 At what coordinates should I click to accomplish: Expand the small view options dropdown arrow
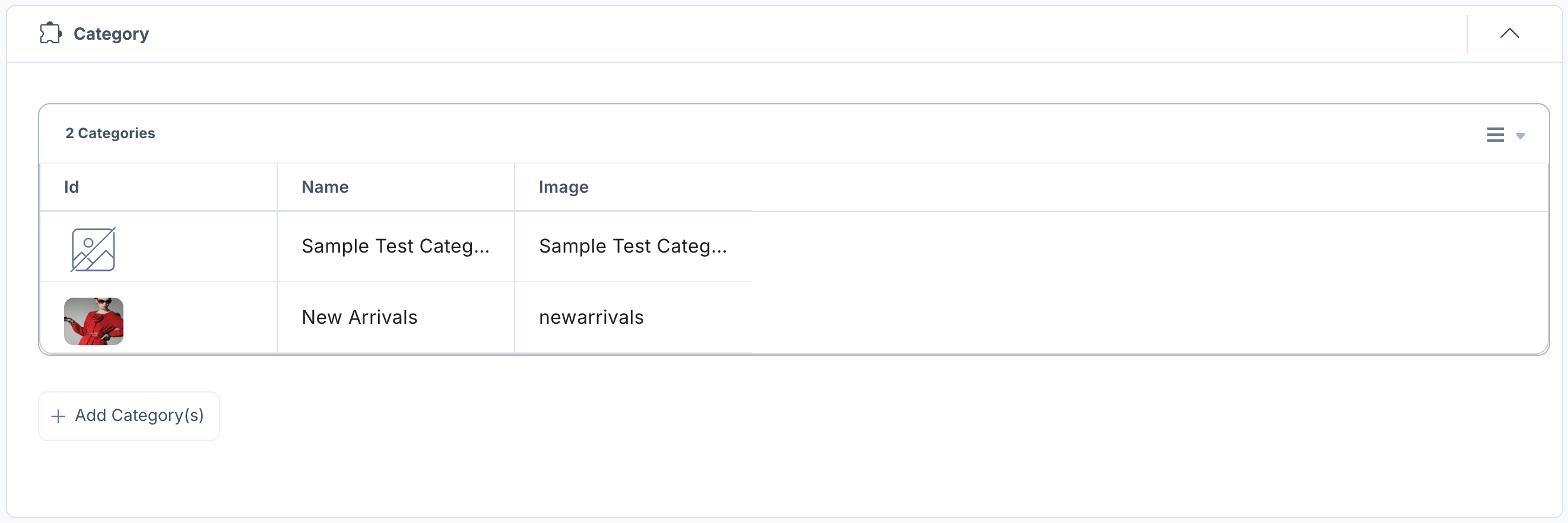[x=1520, y=136]
